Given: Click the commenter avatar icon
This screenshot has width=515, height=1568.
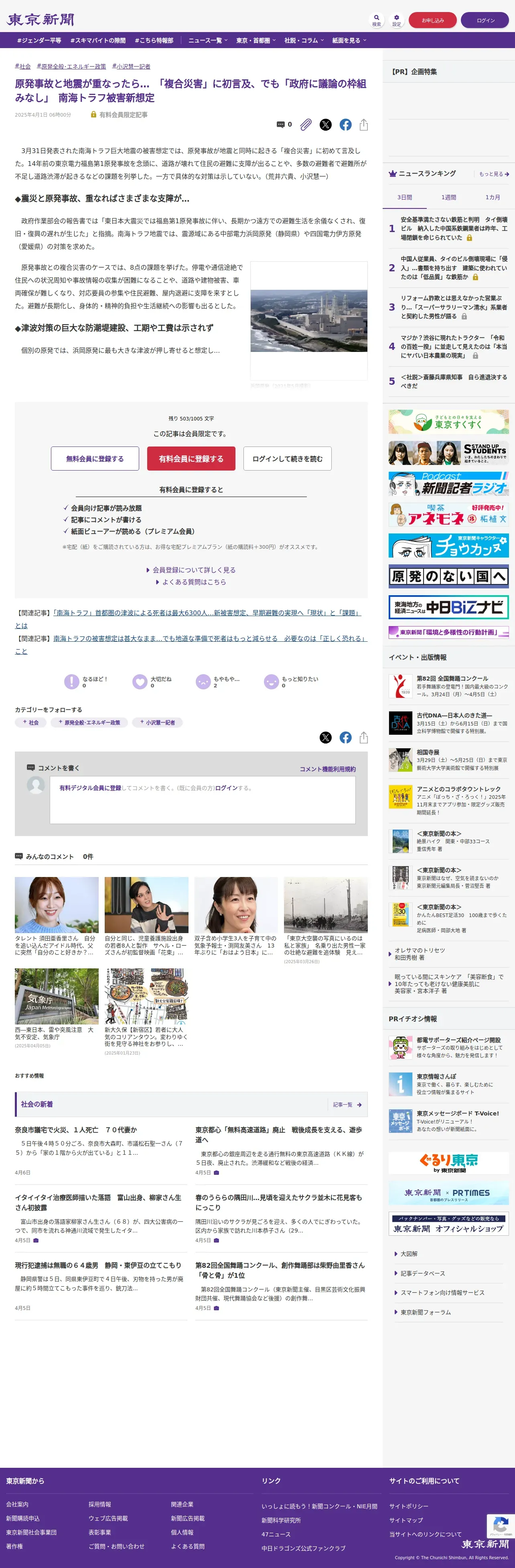Looking at the screenshot, I should coord(36,785).
